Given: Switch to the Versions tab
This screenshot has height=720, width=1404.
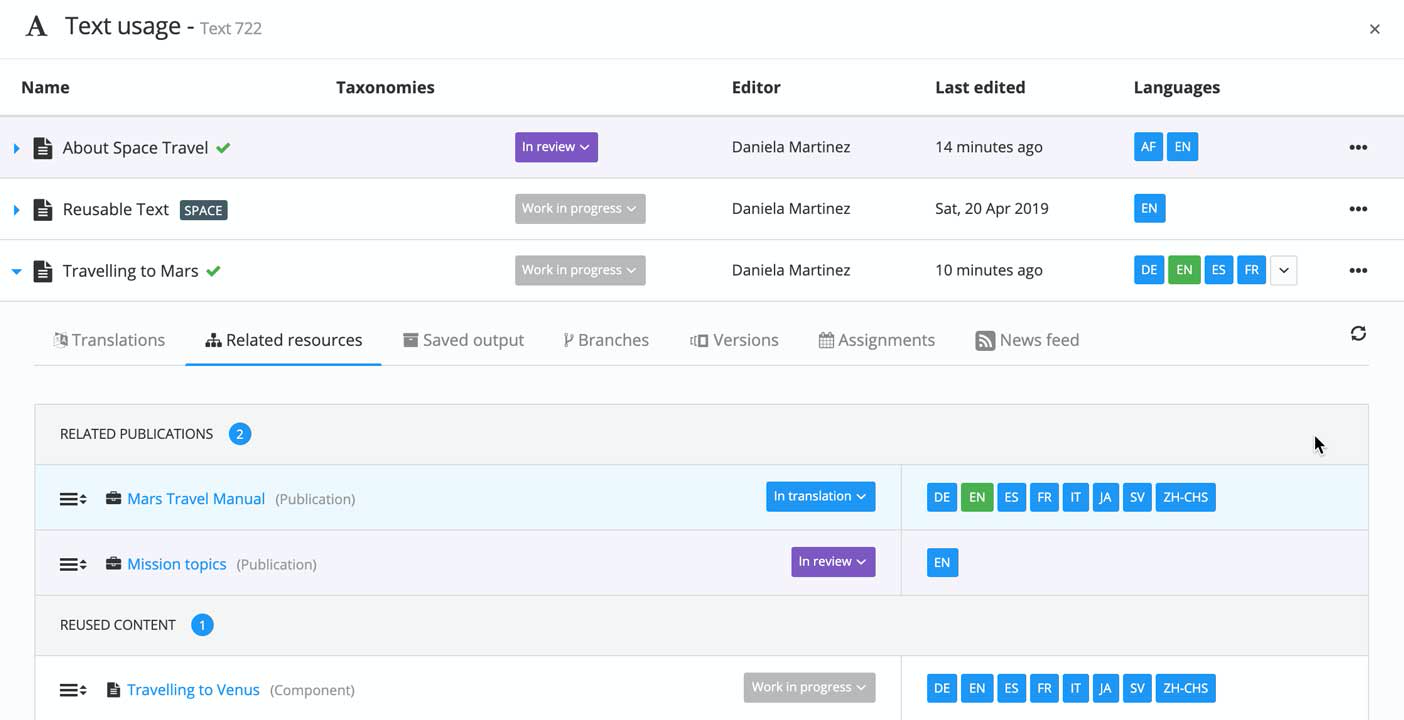Looking at the screenshot, I should click(x=734, y=340).
